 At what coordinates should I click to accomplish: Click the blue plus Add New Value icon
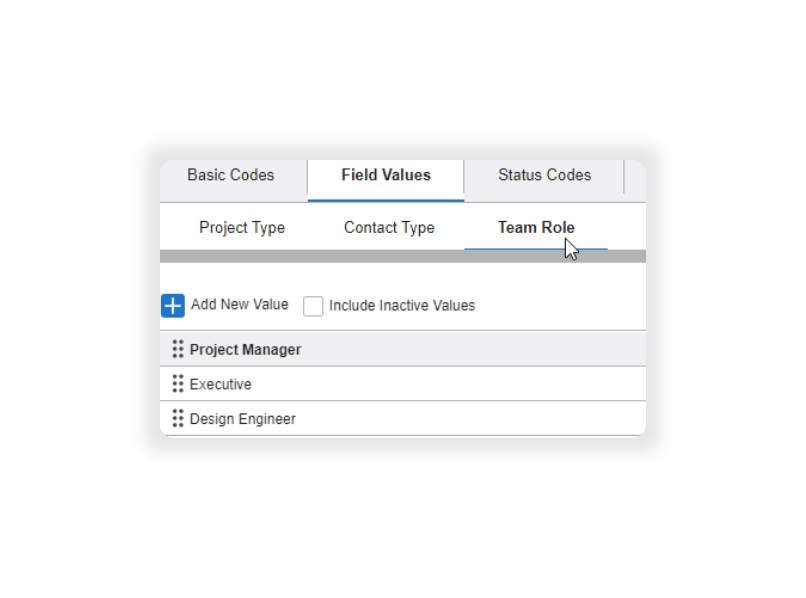pyautogui.click(x=173, y=306)
